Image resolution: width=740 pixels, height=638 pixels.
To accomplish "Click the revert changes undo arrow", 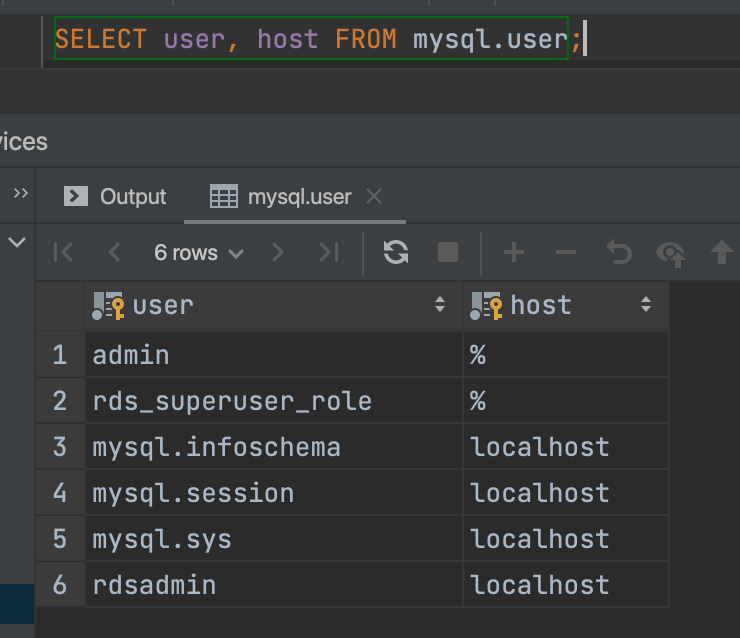I will click(x=619, y=253).
